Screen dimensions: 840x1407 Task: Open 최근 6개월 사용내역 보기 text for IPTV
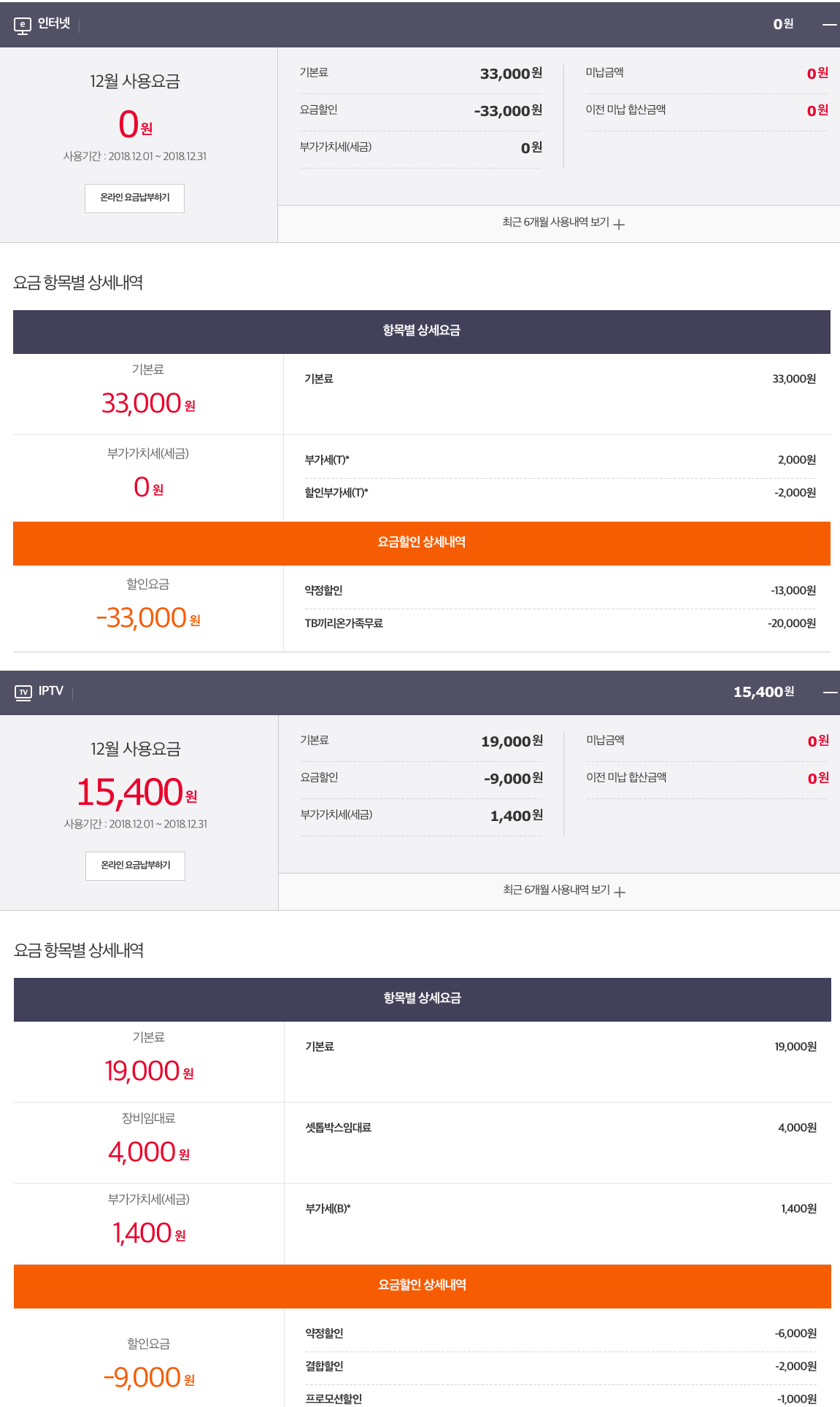point(556,890)
